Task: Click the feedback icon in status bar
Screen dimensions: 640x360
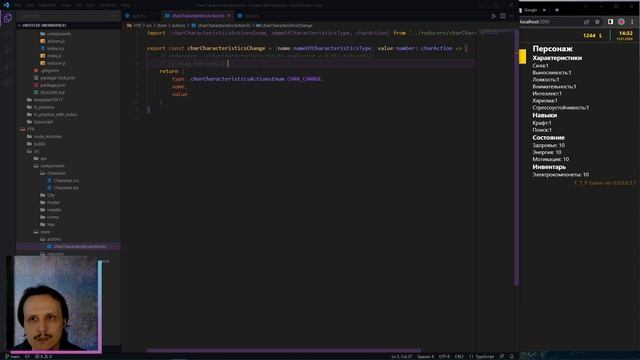Action: pos(502,357)
